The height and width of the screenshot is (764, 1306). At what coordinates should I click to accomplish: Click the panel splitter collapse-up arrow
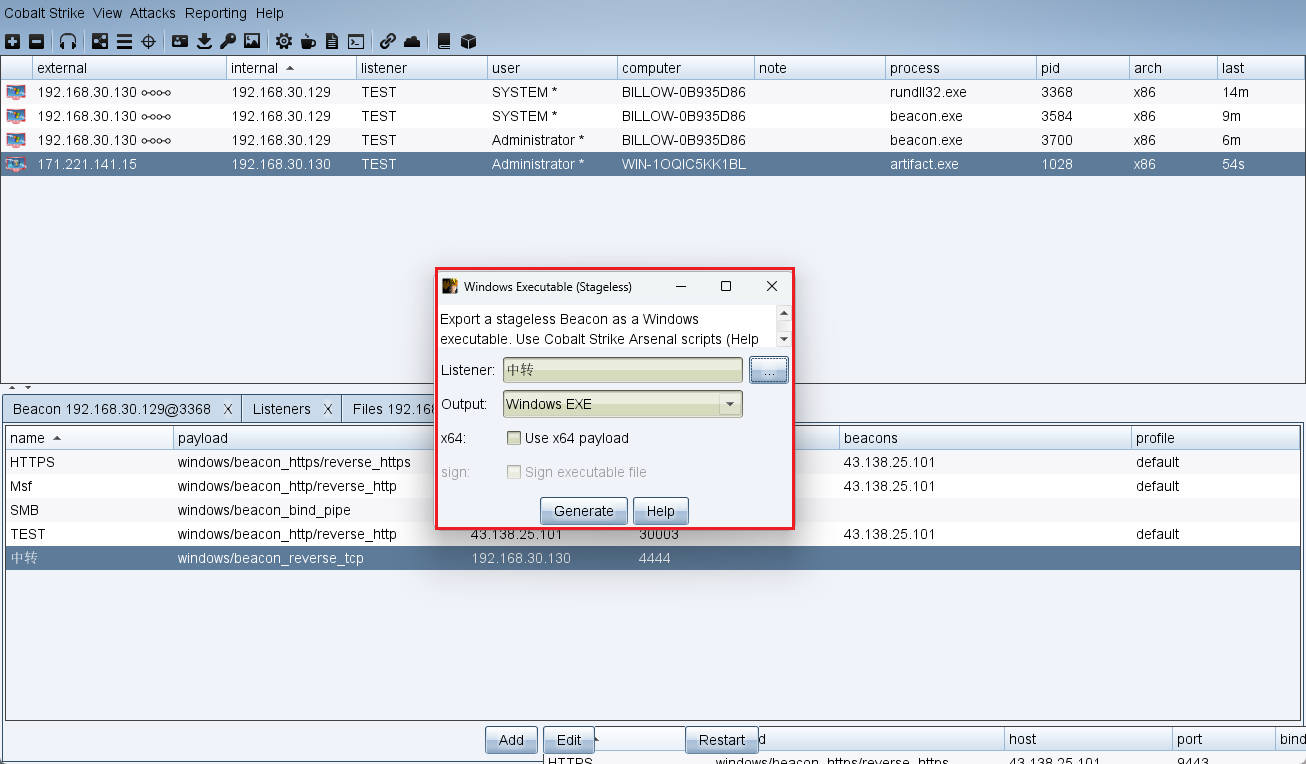[x=12, y=386]
